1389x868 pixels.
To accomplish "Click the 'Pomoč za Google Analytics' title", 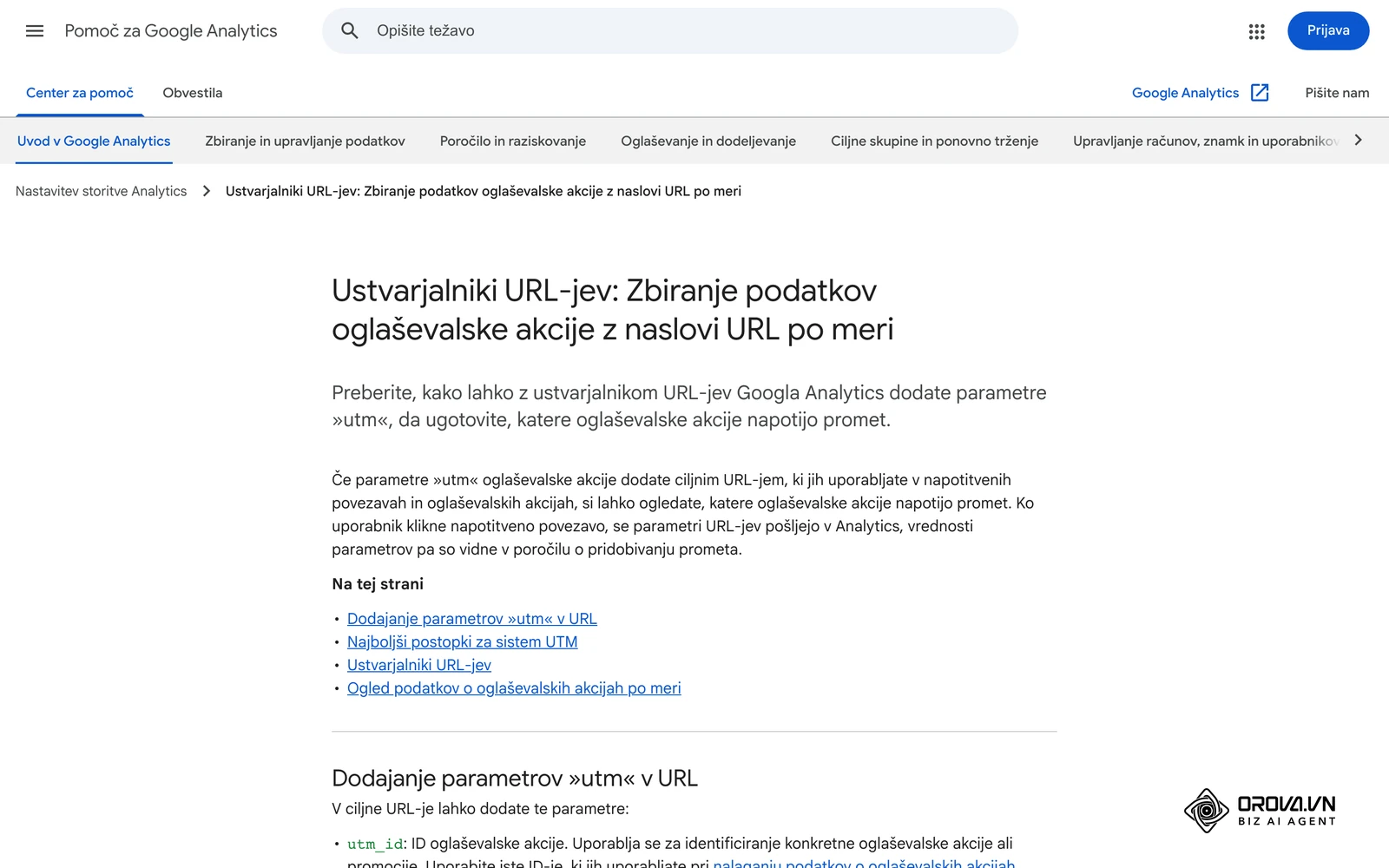I will [171, 31].
